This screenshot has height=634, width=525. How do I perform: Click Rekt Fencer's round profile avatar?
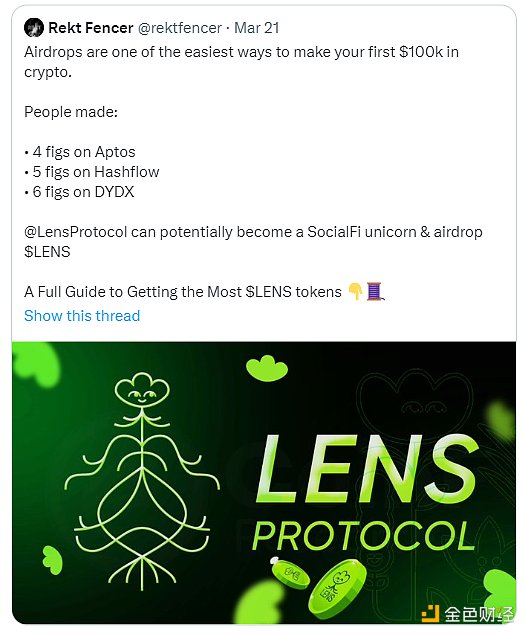click(x=34, y=28)
